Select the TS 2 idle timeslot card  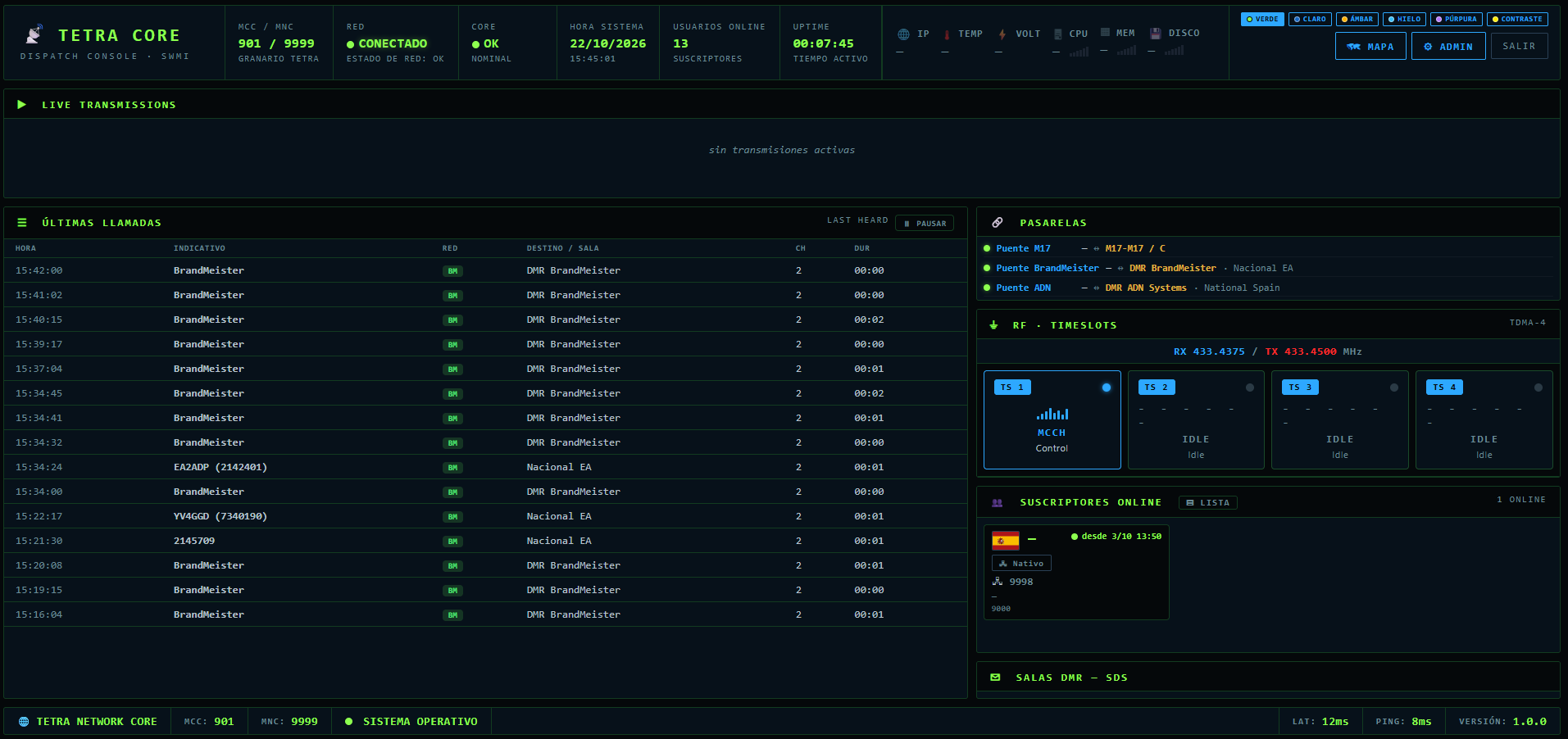(1196, 419)
